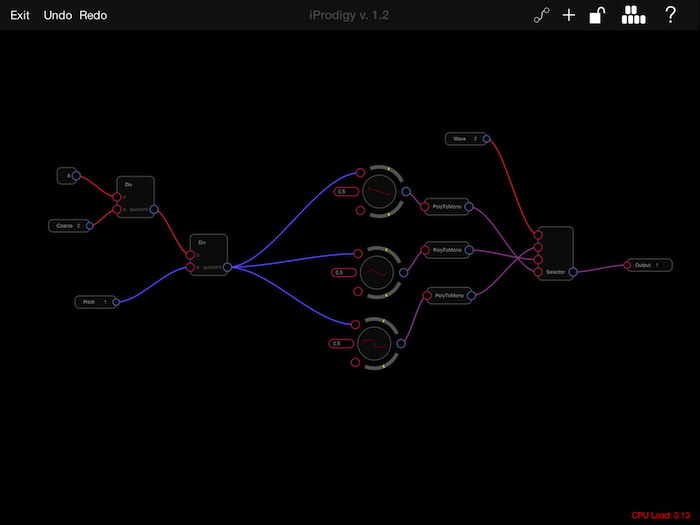
Task: Select the Wave 2 parameter node
Action: click(x=466, y=139)
